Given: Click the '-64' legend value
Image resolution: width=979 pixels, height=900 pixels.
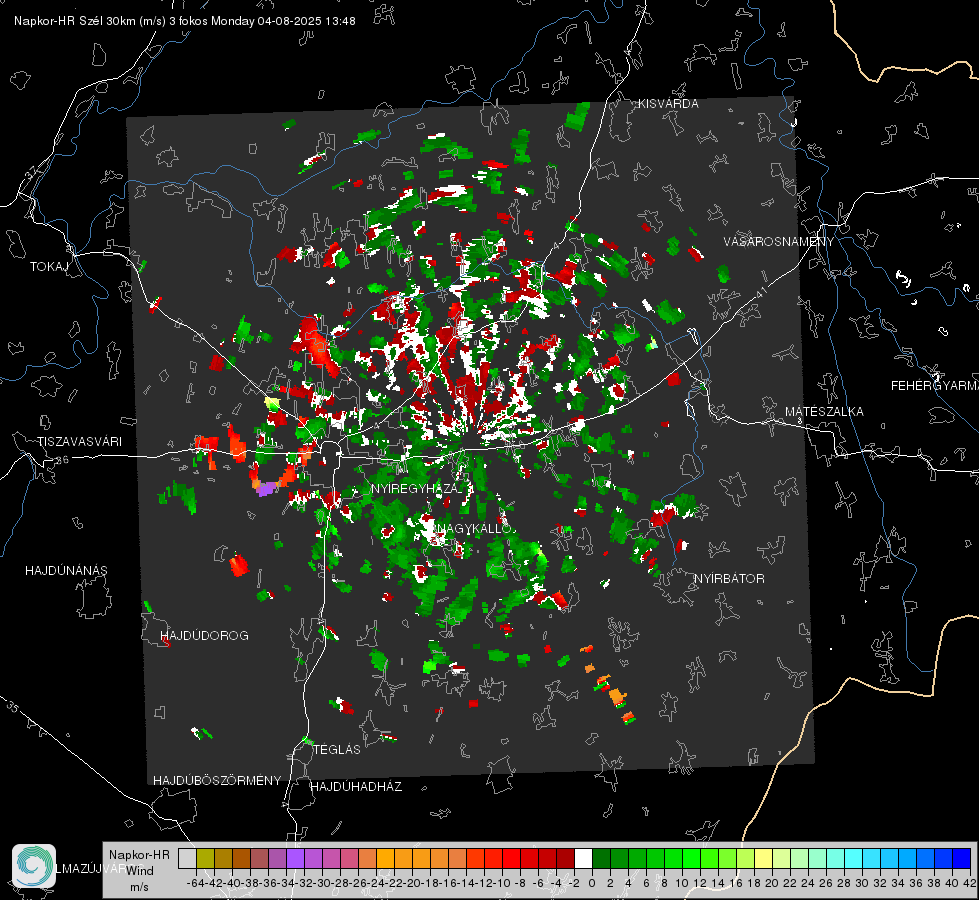Looking at the screenshot, I should 196,883.
